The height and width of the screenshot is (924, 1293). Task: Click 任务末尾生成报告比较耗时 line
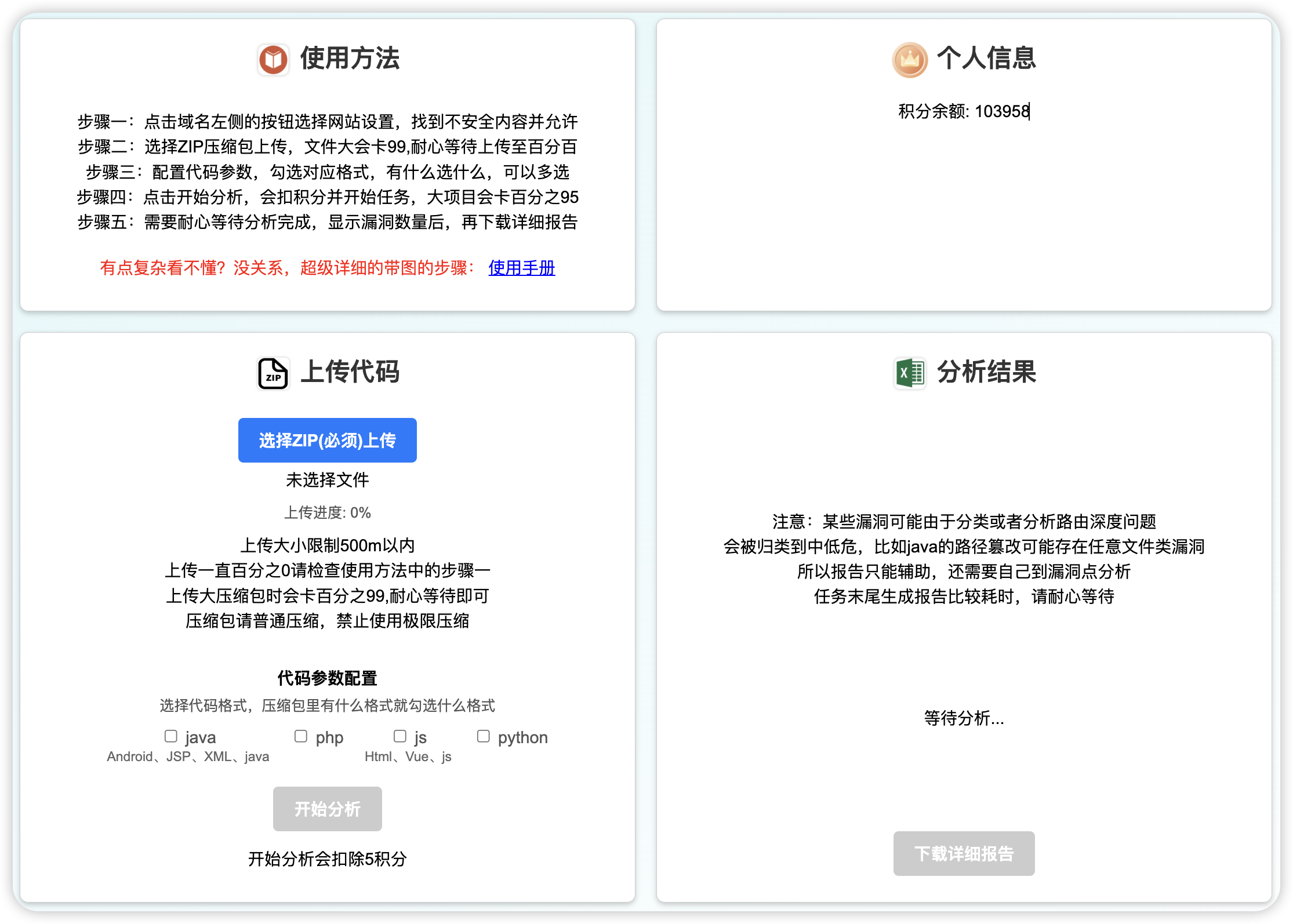tap(964, 596)
